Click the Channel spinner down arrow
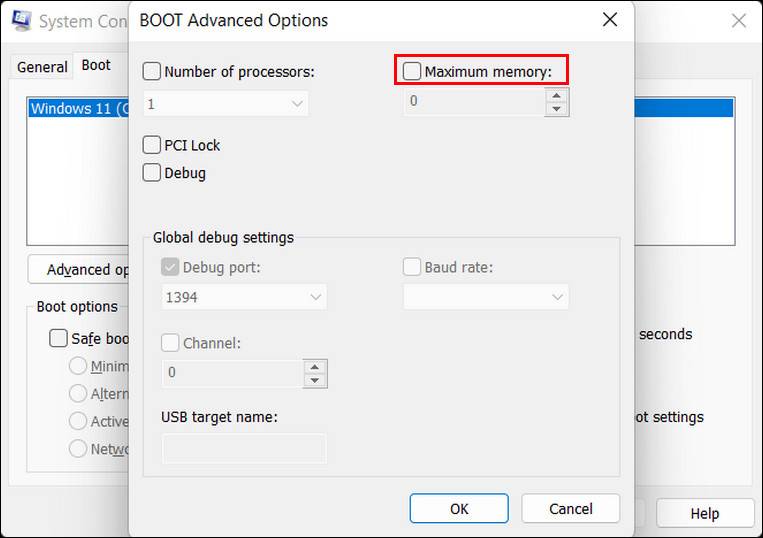 (x=315, y=380)
